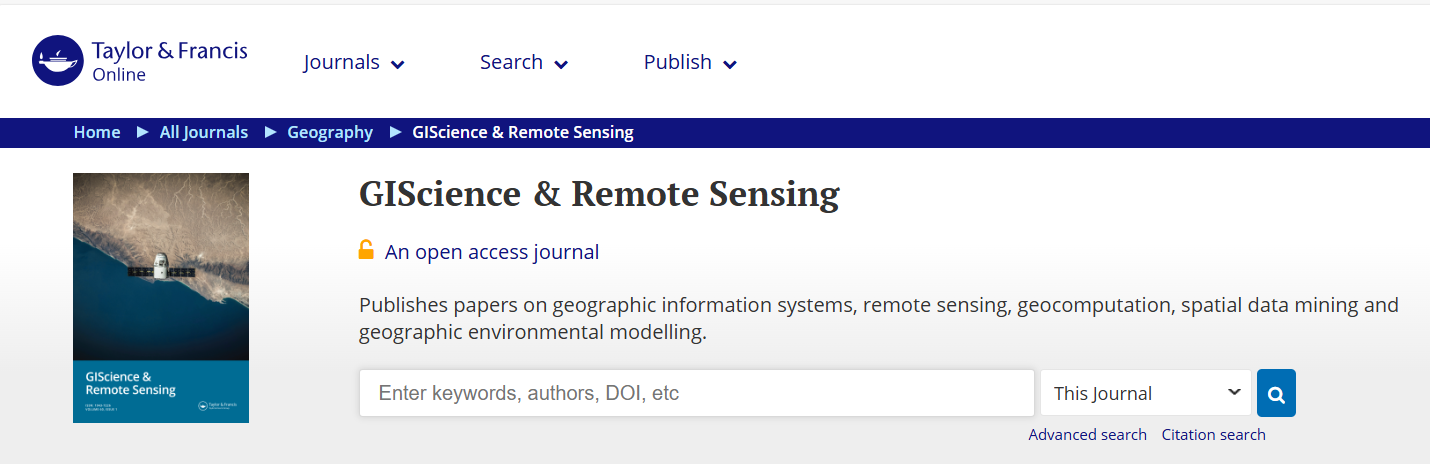The height and width of the screenshot is (464, 1430).
Task: Click the An open access journal link
Action: tap(492, 252)
